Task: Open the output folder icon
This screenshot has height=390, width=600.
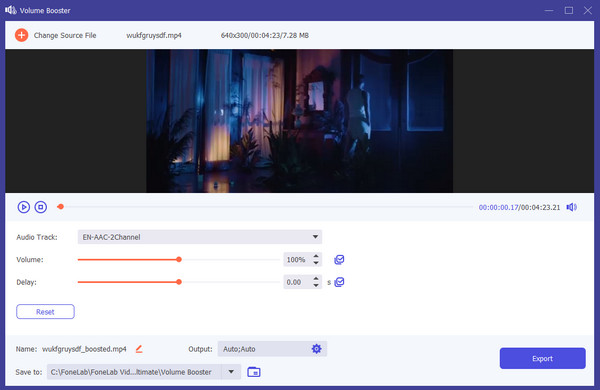Action: coord(254,372)
